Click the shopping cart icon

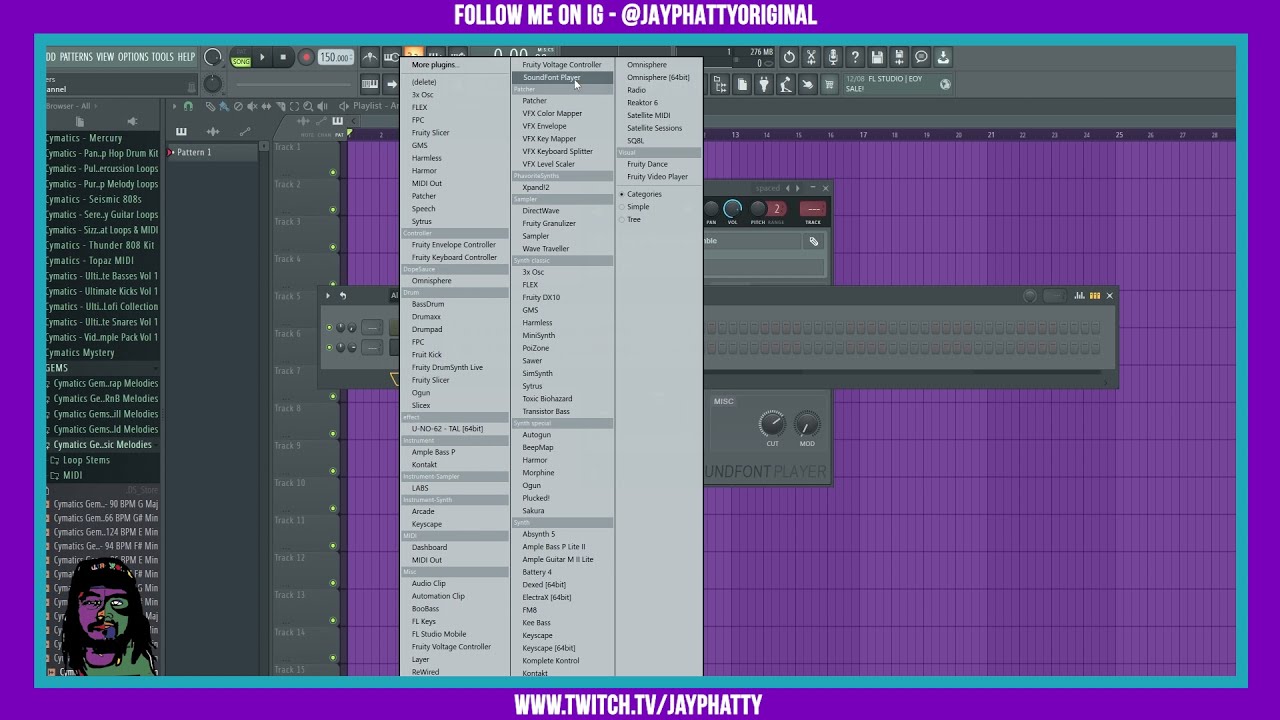(x=829, y=84)
